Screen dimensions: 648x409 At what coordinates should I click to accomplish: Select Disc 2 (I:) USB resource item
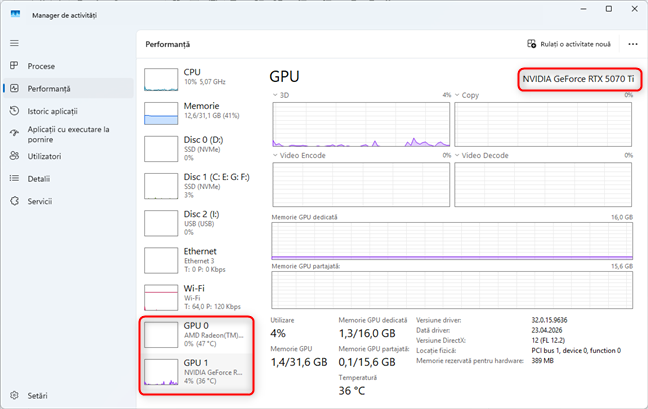point(197,223)
